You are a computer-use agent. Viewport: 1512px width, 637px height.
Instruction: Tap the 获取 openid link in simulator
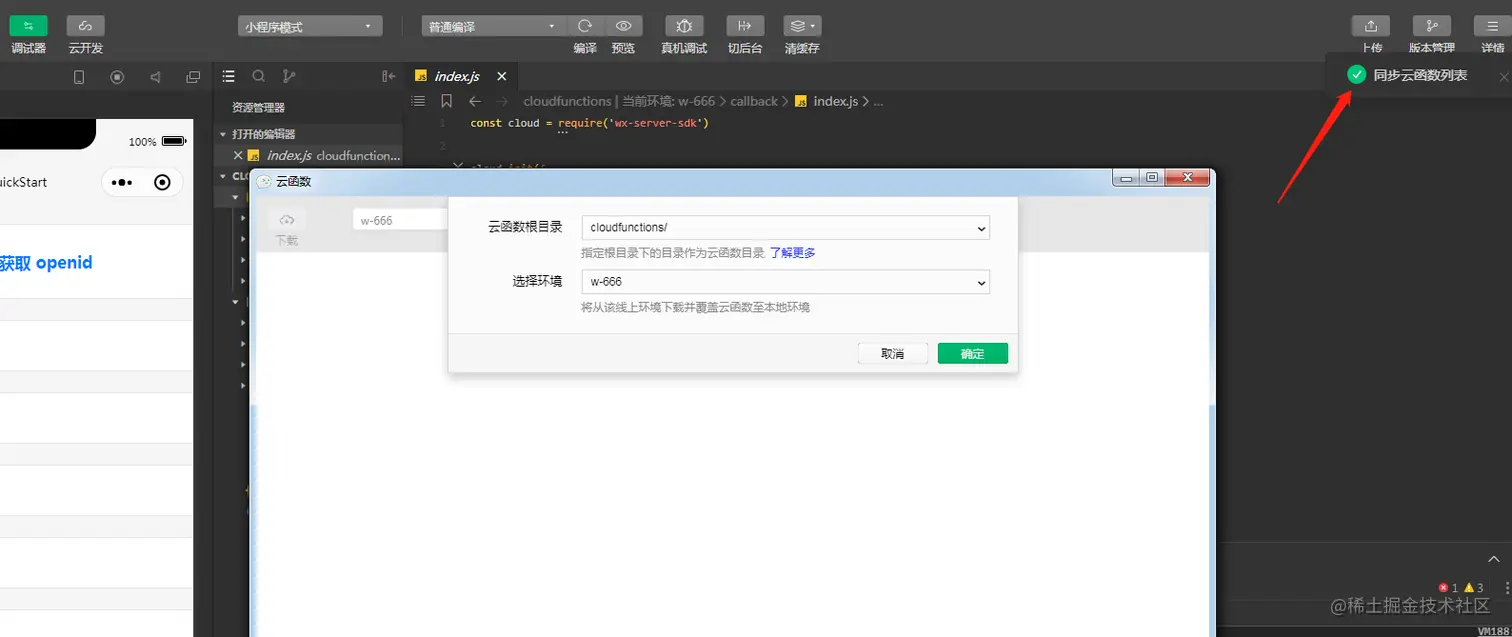(46, 263)
